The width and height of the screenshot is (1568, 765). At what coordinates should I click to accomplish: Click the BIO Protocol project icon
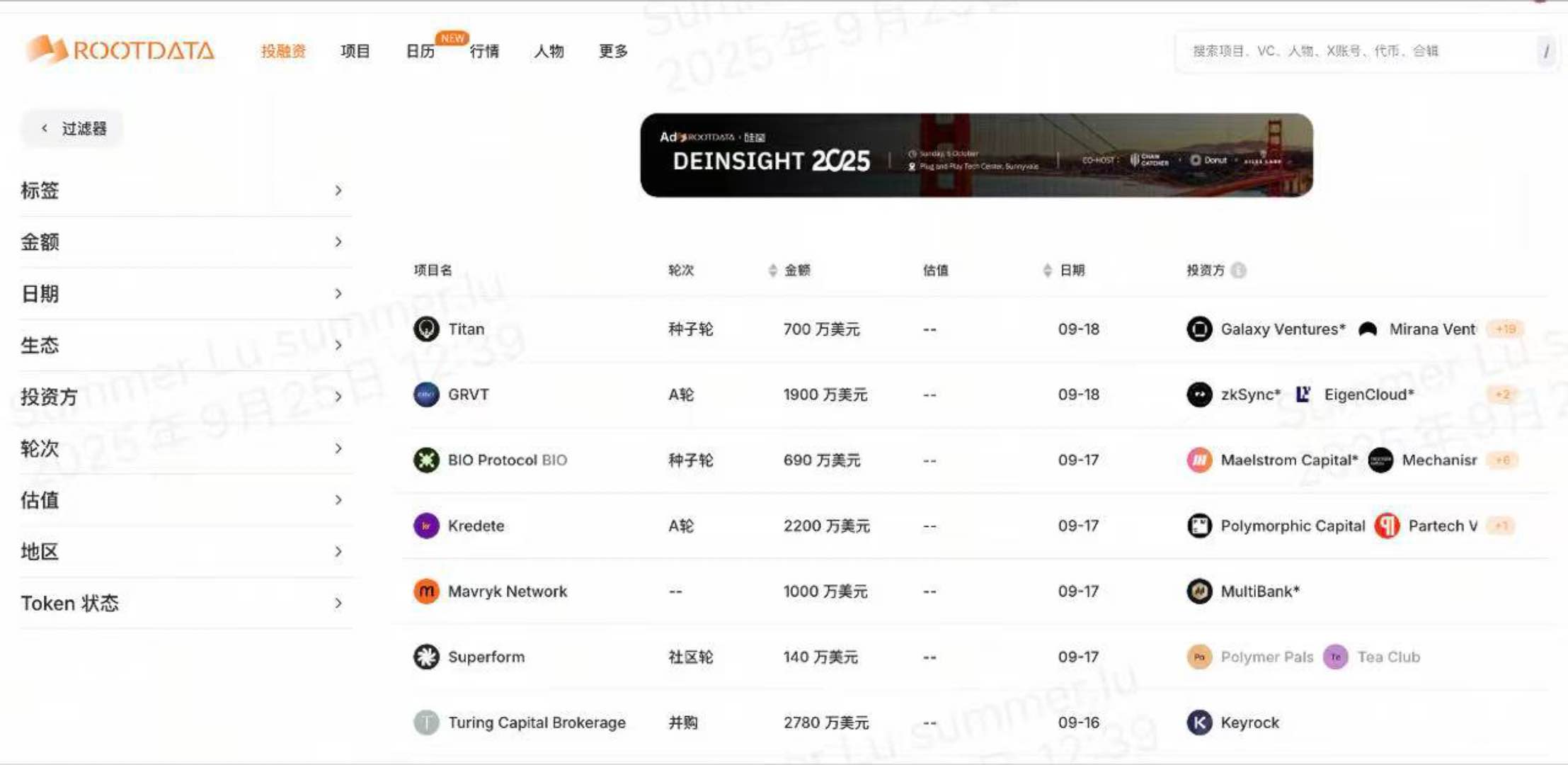[426, 460]
